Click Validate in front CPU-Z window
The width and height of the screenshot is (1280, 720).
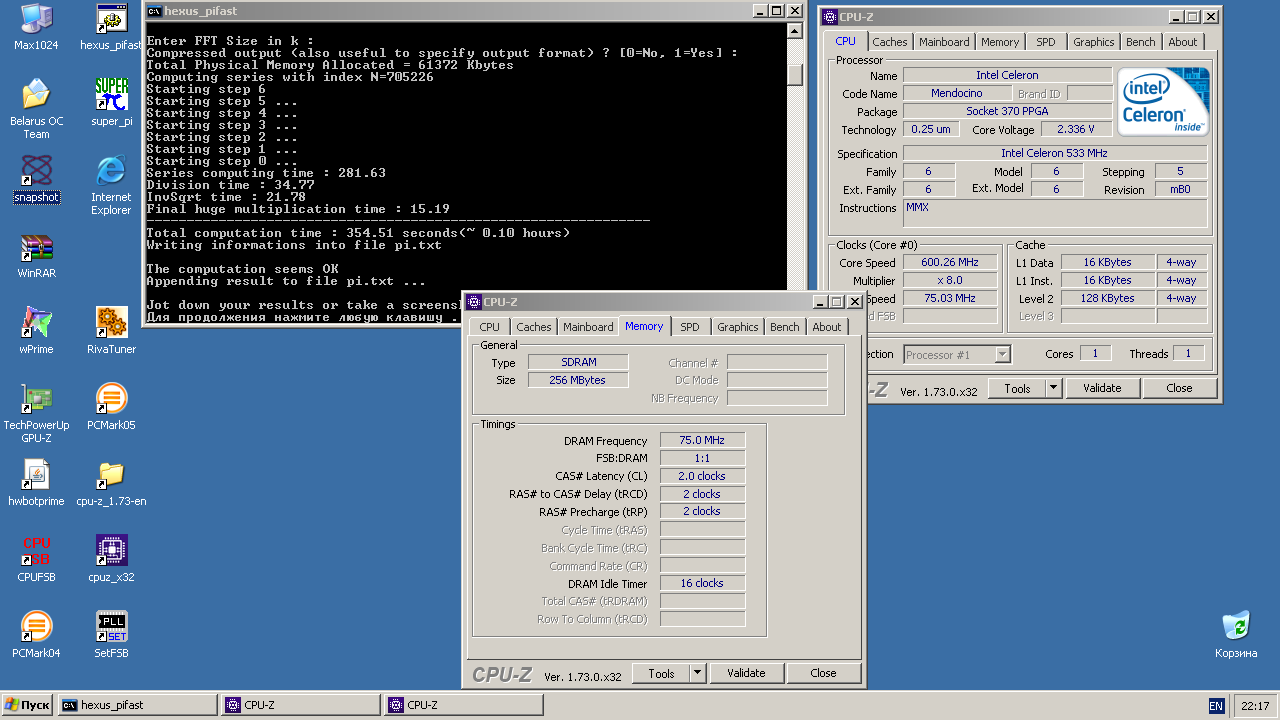(746, 674)
